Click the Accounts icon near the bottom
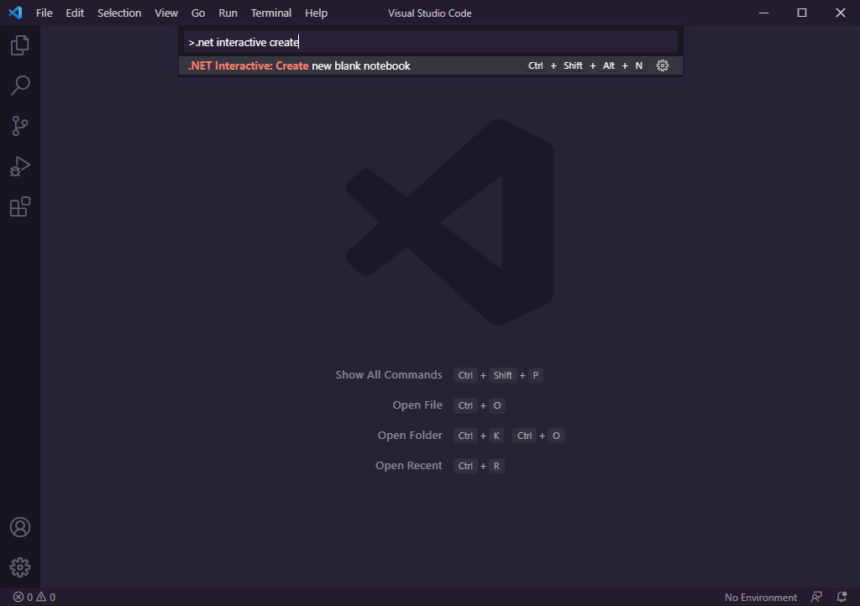Screen dimensions: 860x606 (x=19, y=527)
